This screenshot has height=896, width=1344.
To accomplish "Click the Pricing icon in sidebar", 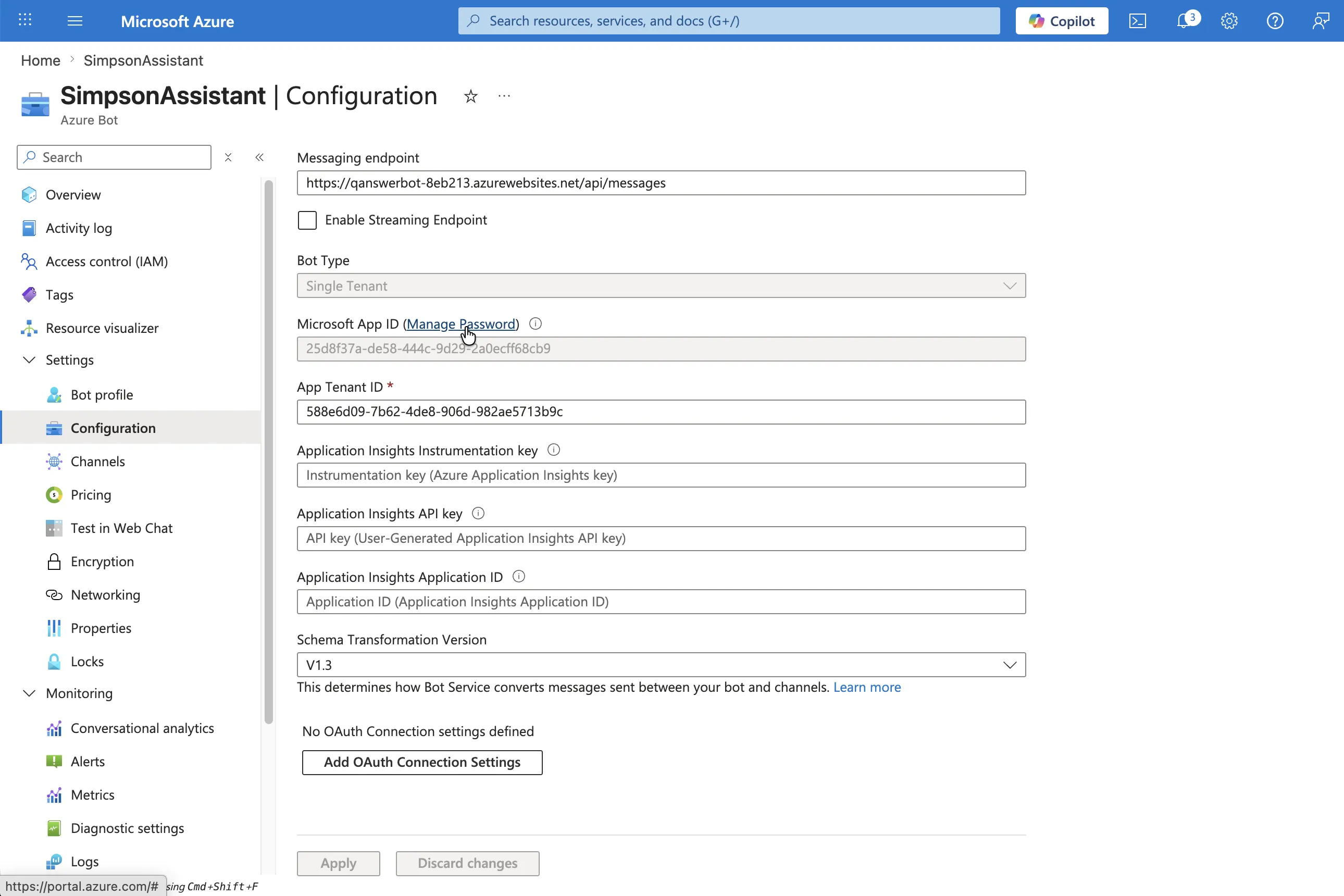I will [54, 495].
